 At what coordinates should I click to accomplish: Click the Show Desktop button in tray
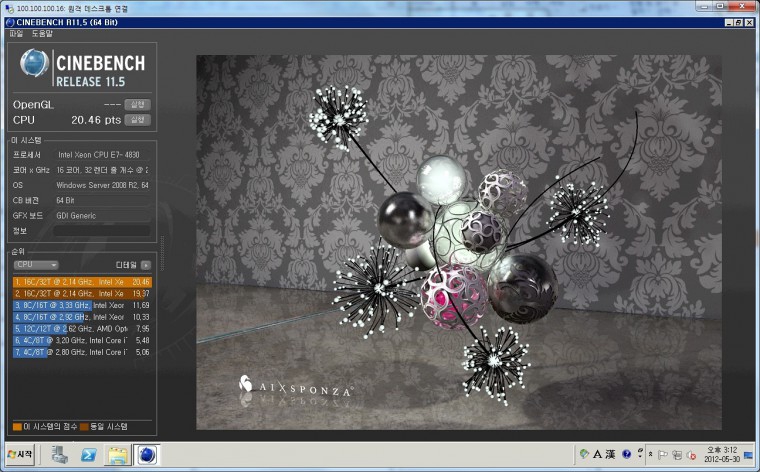749,455
